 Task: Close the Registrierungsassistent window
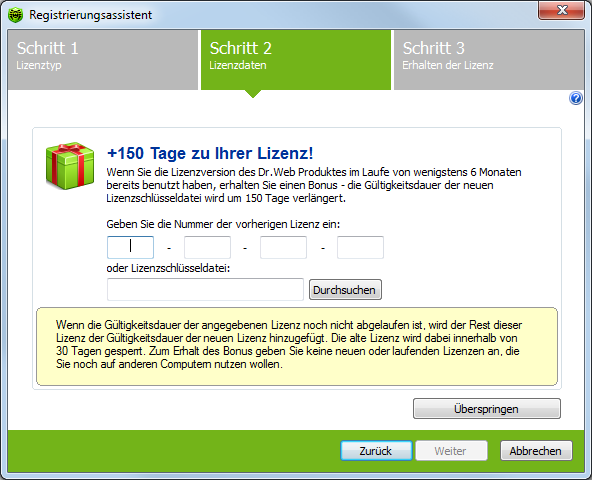pos(562,10)
